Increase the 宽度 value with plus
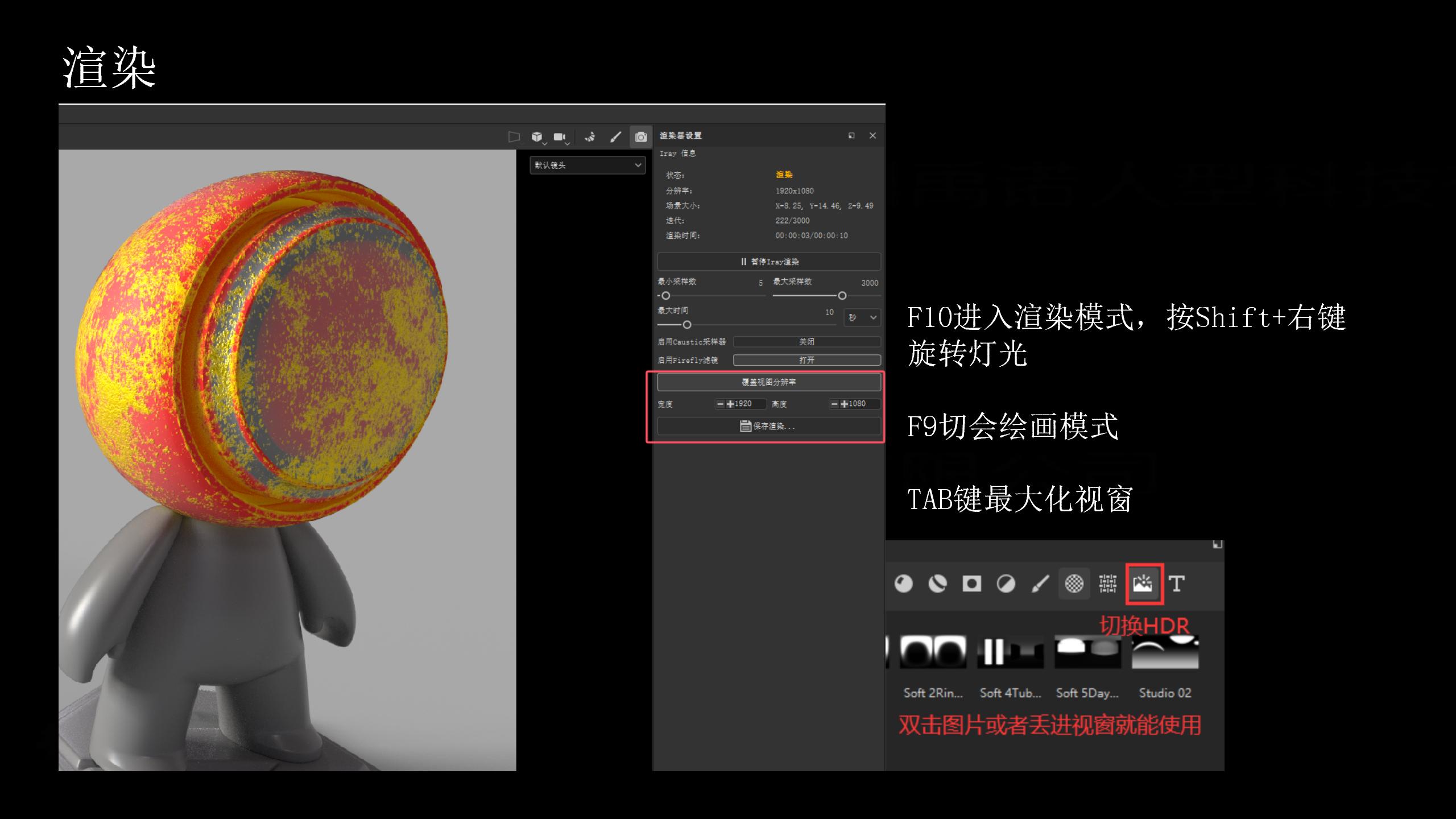 coord(730,404)
